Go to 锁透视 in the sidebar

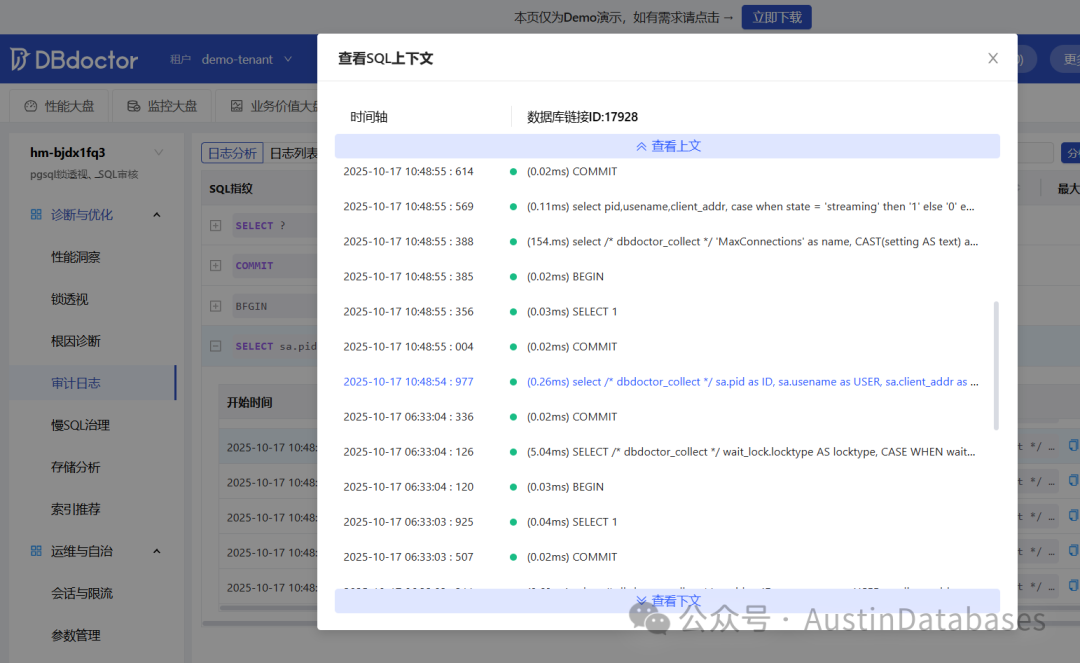(x=70, y=299)
